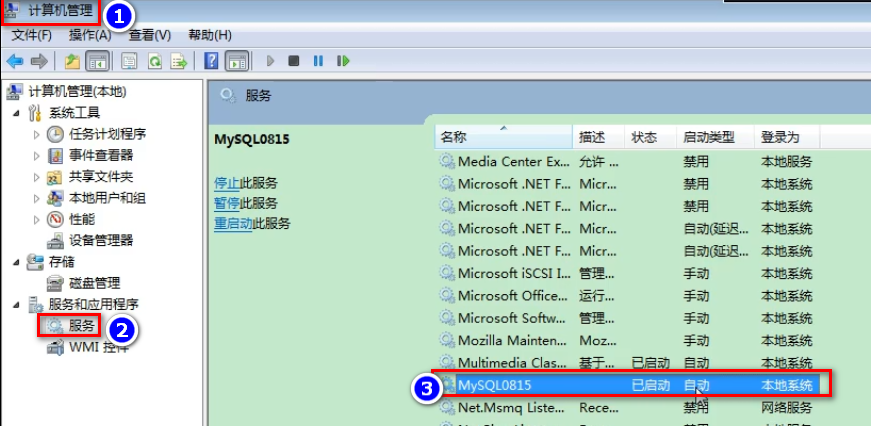871x426 pixels.
Task: Select the 存储 tree node
Action: (62, 262)
